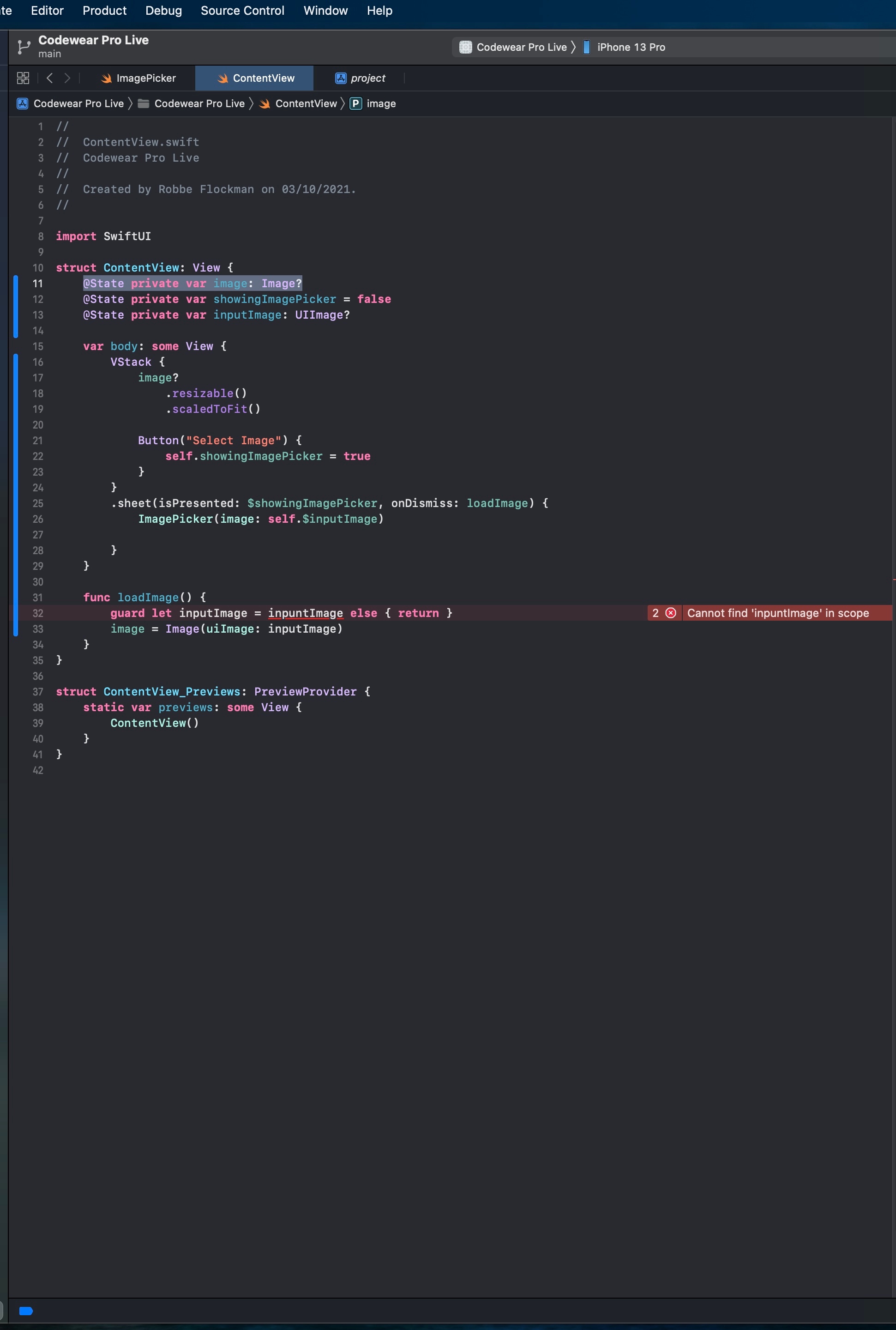This screenshot has width=896, height=1330.
Task: Click the iPhone 13 Pro device icon
Action: click(586, 47)
